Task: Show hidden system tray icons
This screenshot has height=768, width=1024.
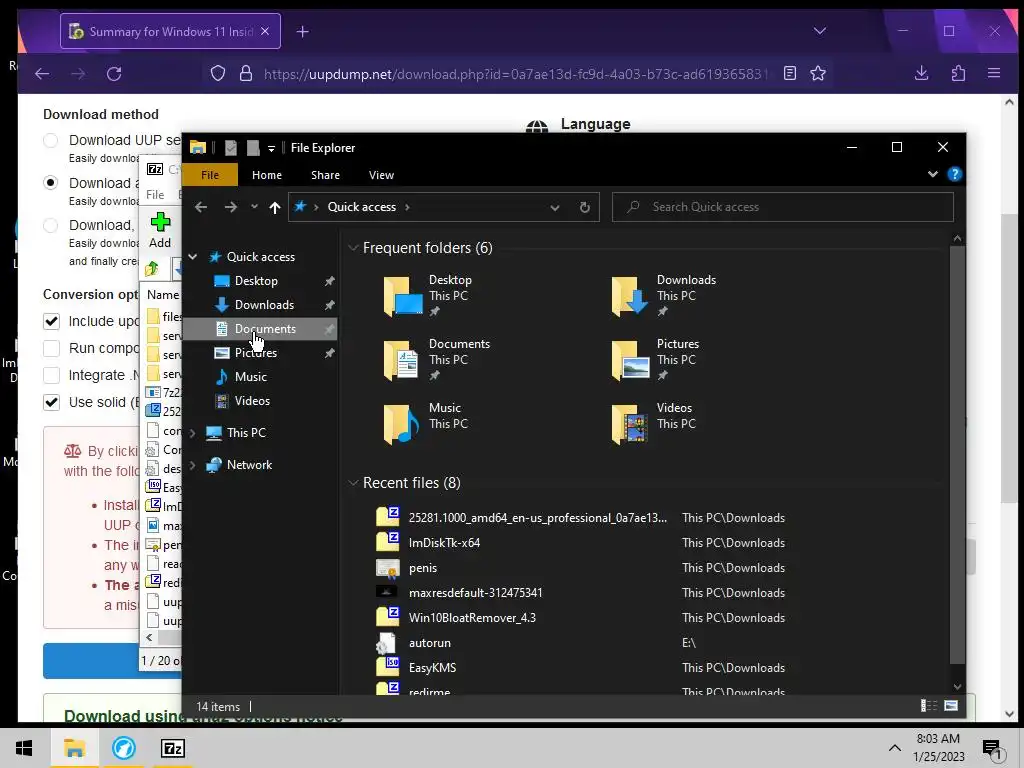Action: tap(895, 748)
